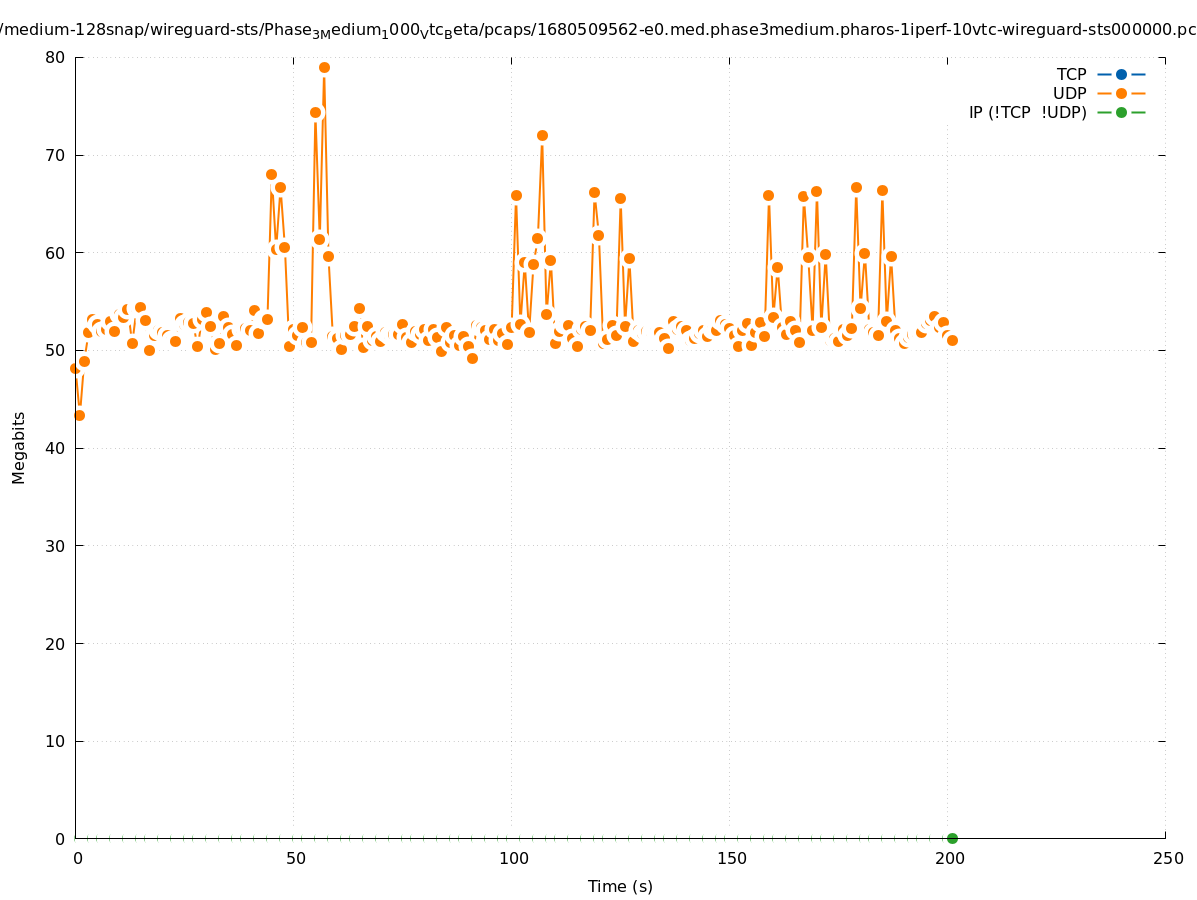The width and height of the screenshot is (1197, 900).
Task: Click the green IP legend marker
Action: tap(1121, 112)
